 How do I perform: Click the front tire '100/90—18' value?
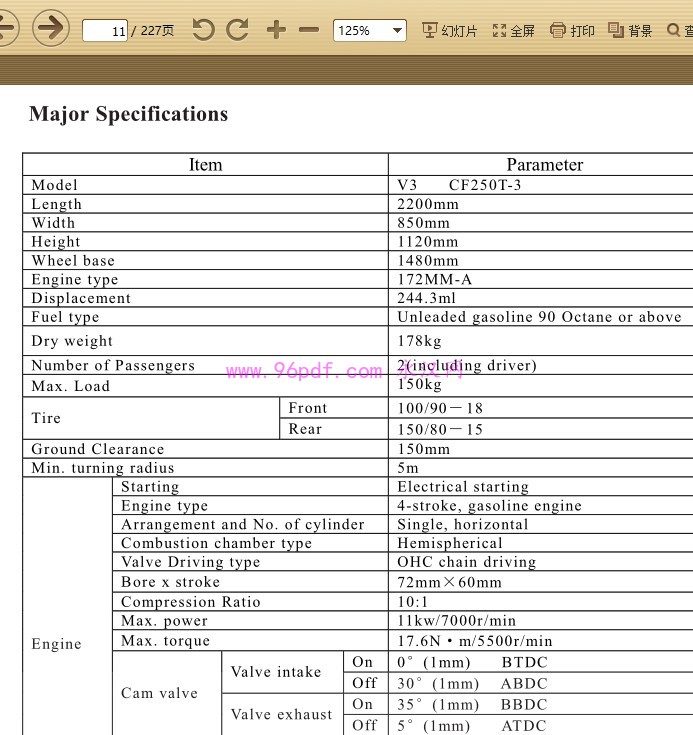440,408
